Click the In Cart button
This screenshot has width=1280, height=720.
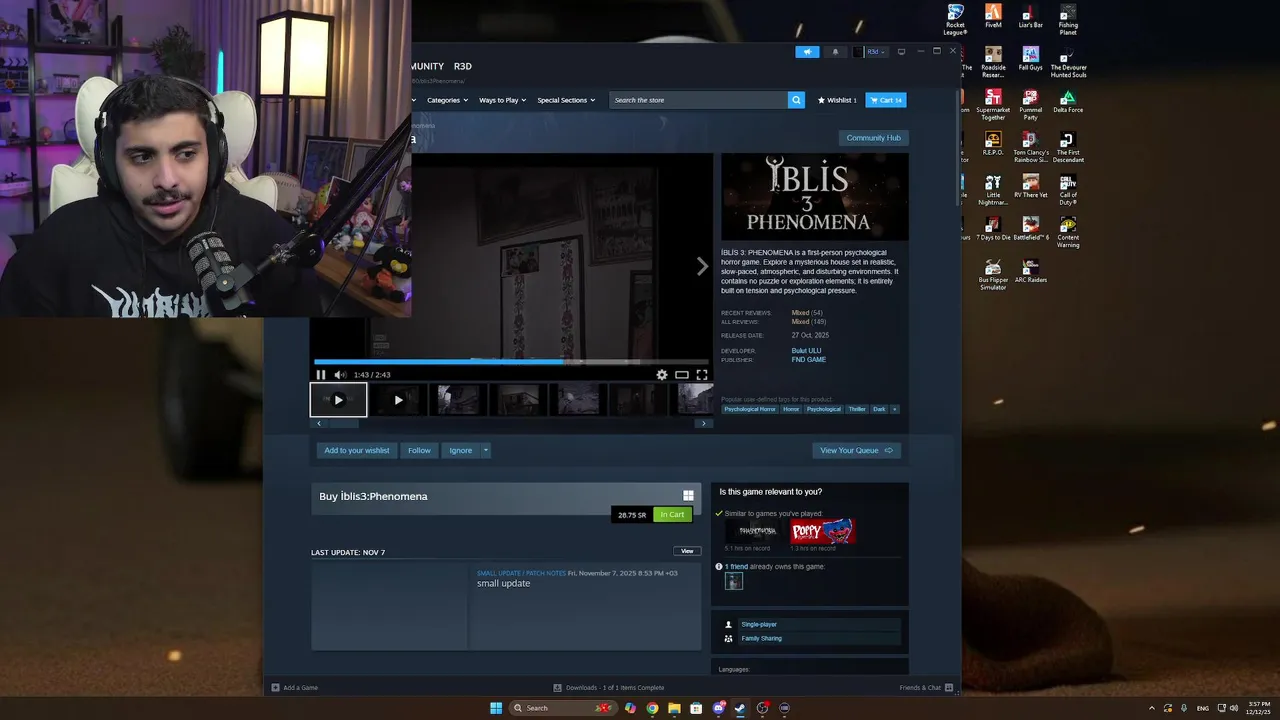[x=672, y=515]
